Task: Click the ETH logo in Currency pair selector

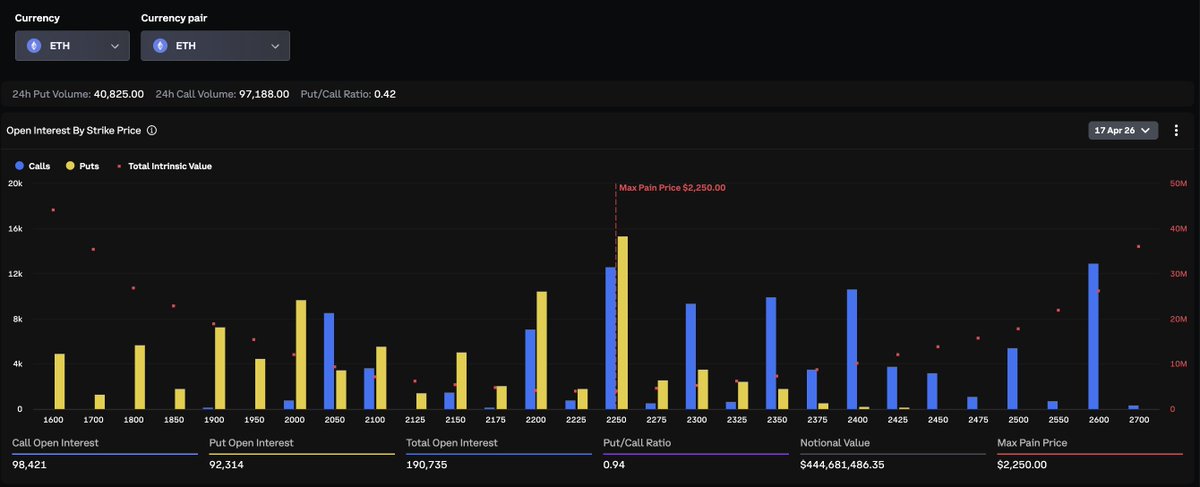Action: pos(159,46)
